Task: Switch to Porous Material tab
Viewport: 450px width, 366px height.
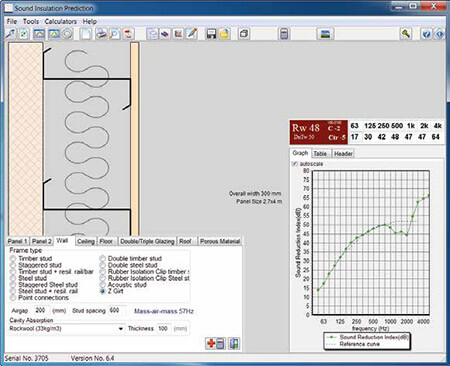Action: pos(220,241)
